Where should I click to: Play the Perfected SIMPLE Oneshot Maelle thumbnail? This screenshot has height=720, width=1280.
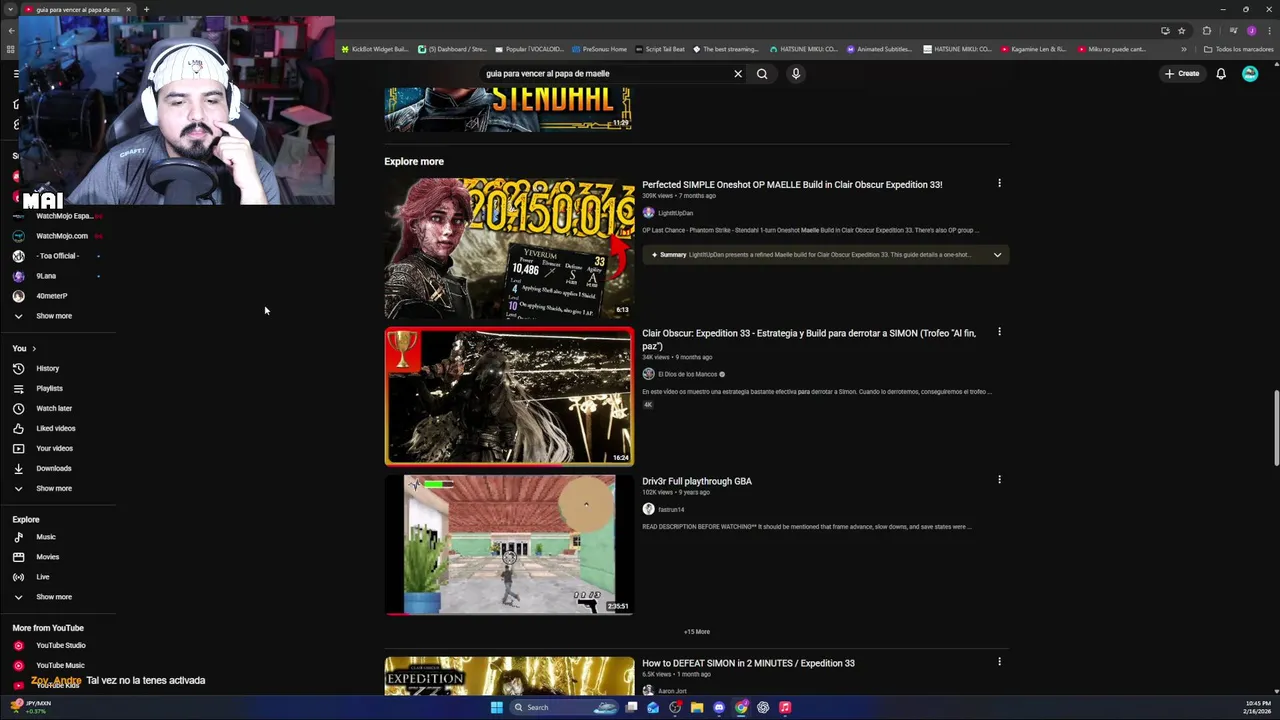click(509, 248)
